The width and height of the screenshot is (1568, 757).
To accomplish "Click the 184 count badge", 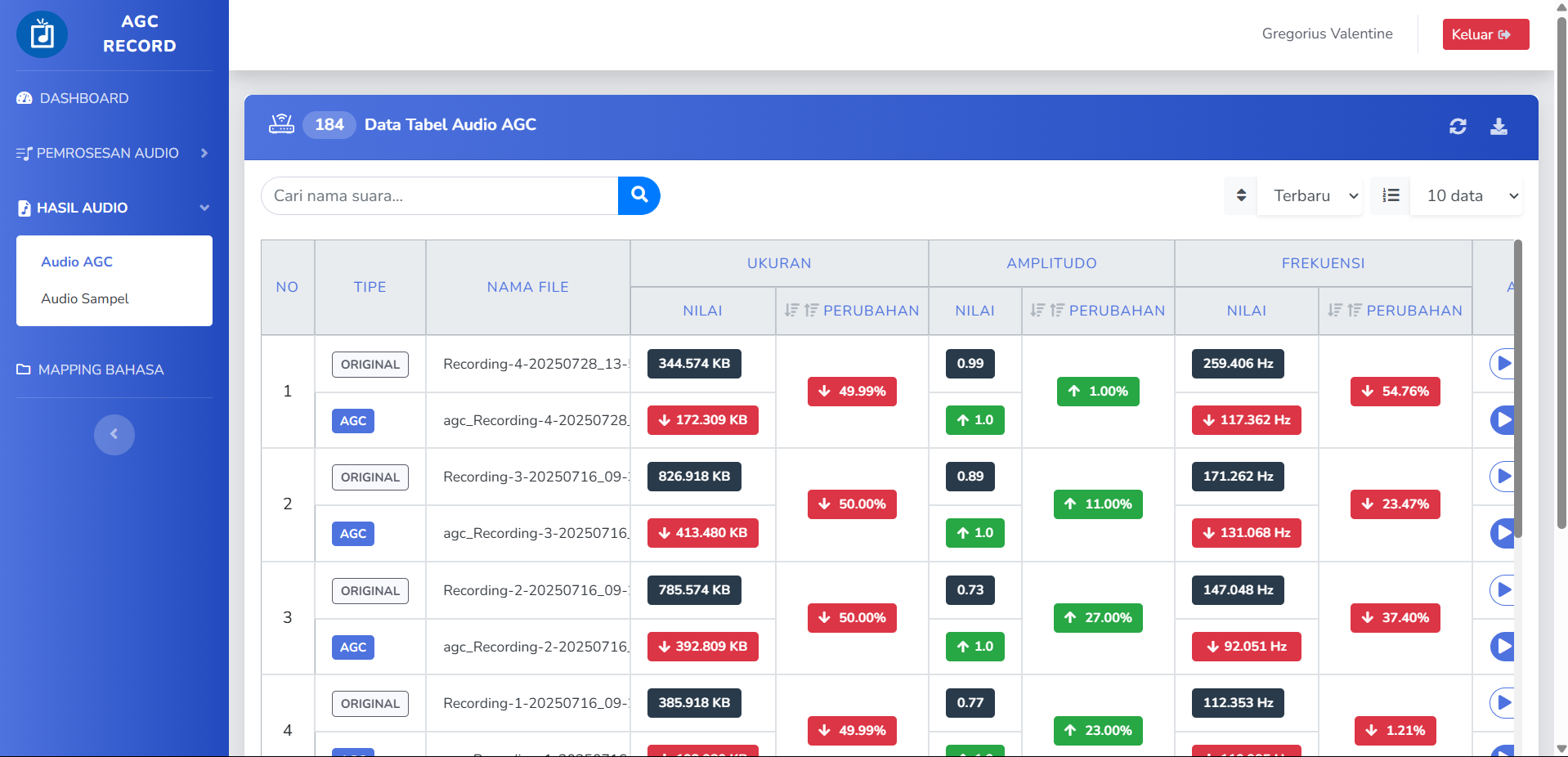I will 329,124.
